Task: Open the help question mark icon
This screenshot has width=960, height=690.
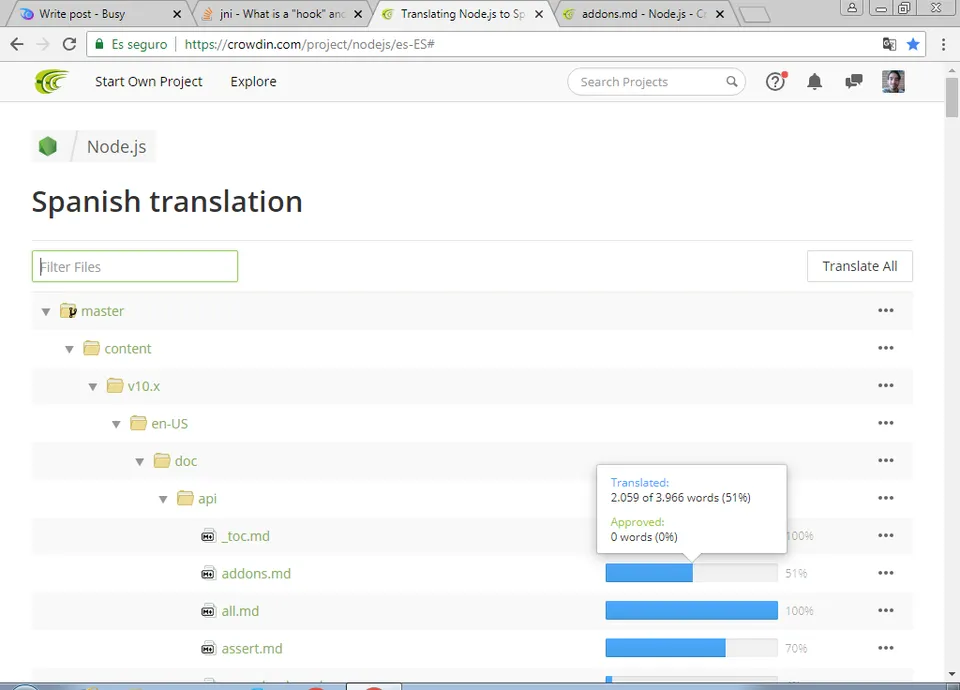Action: click(x=775, y=81)
